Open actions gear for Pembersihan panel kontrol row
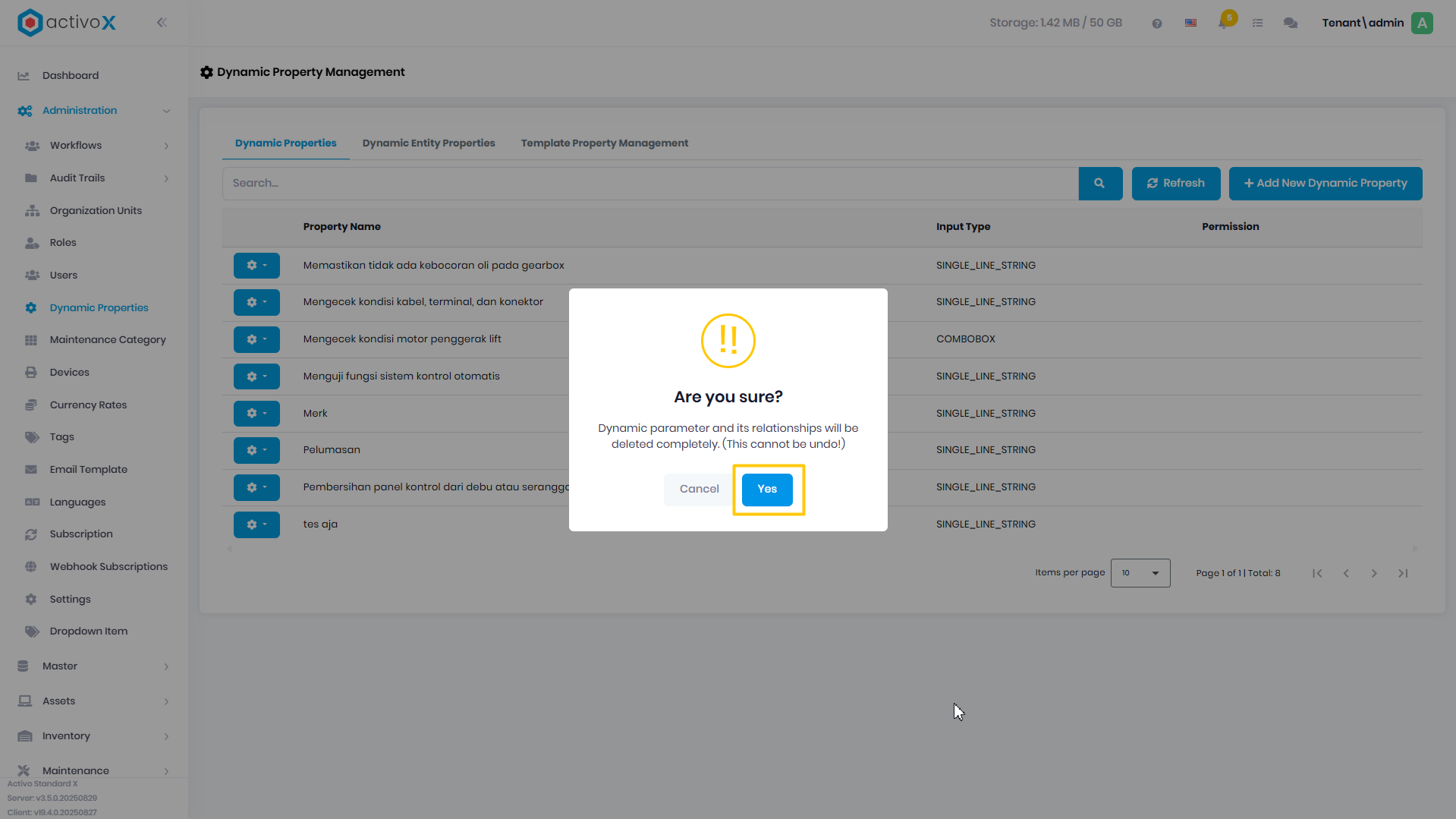Image resolution: width=1456 pixels, height=819 pixels. 256,487
